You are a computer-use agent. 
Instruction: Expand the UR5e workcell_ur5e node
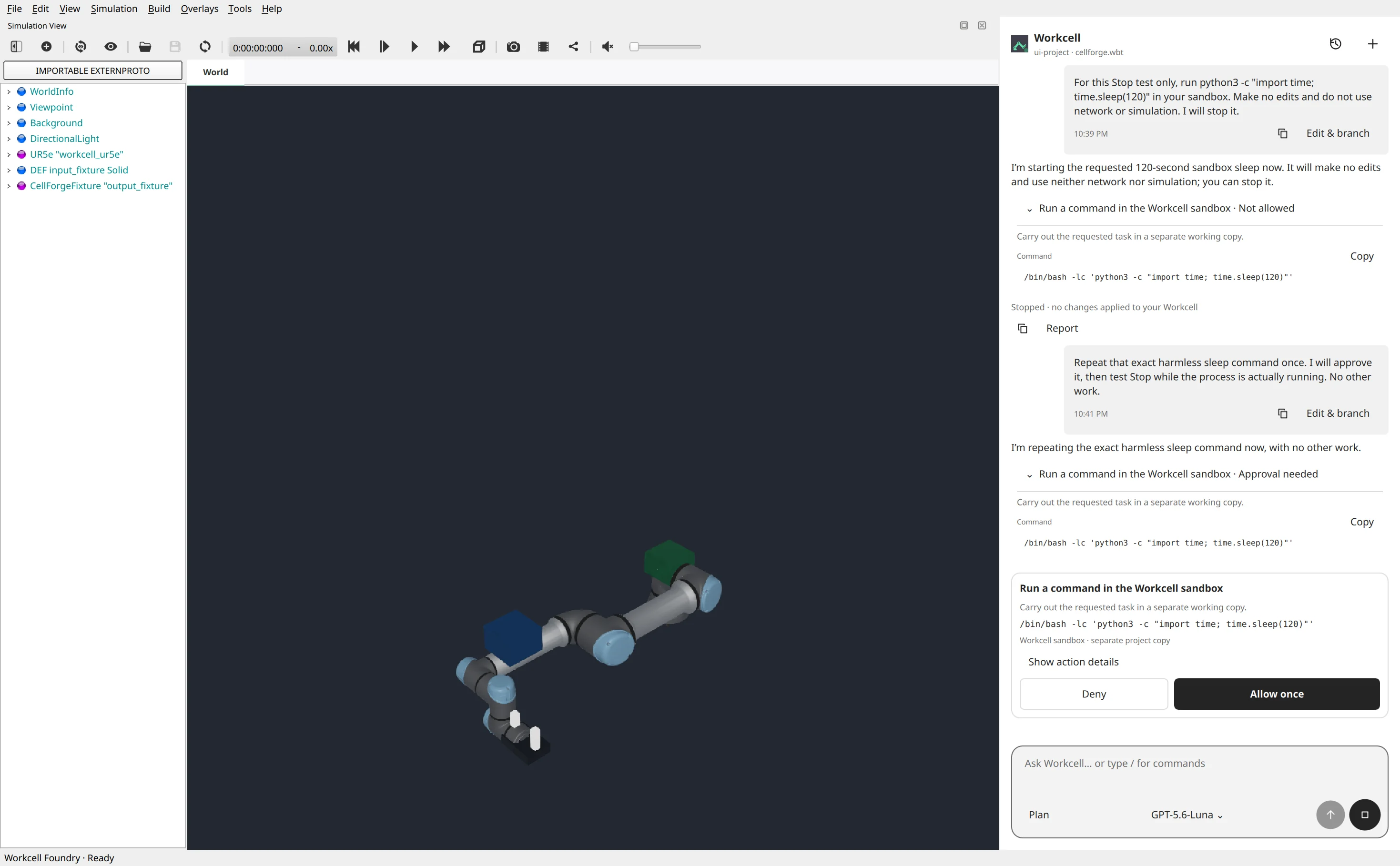[9, 155]
